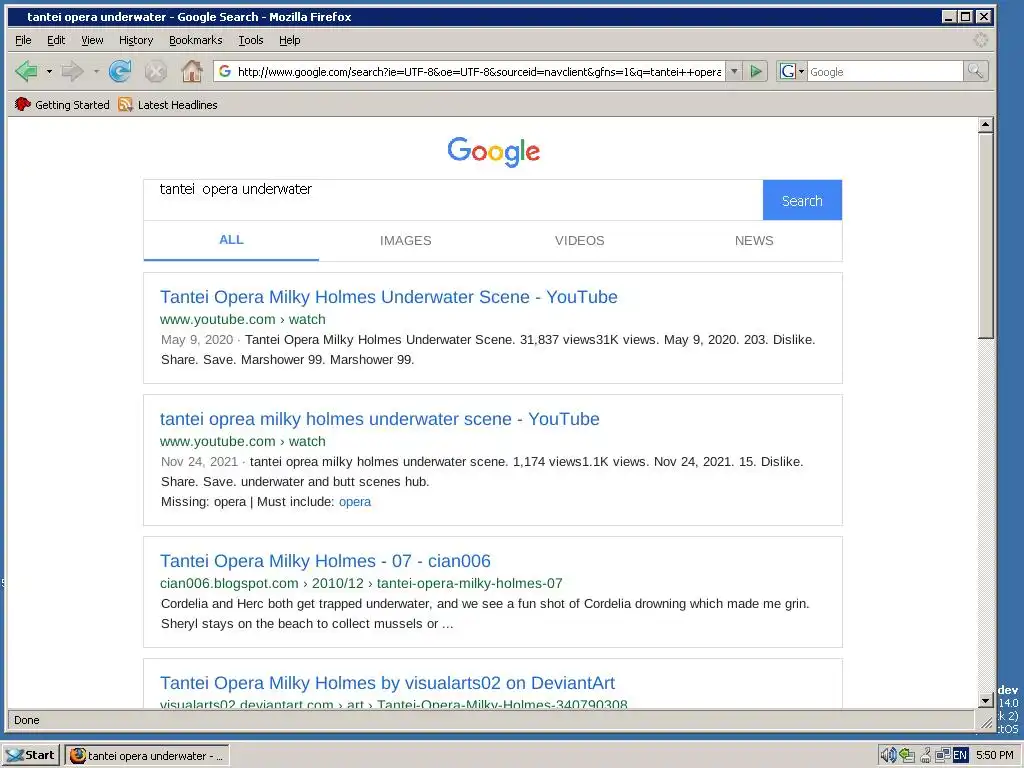The width and height of the screenshot is (1024, 768).
Task: Close the Firefox window
Action: (x=984, y=17)
